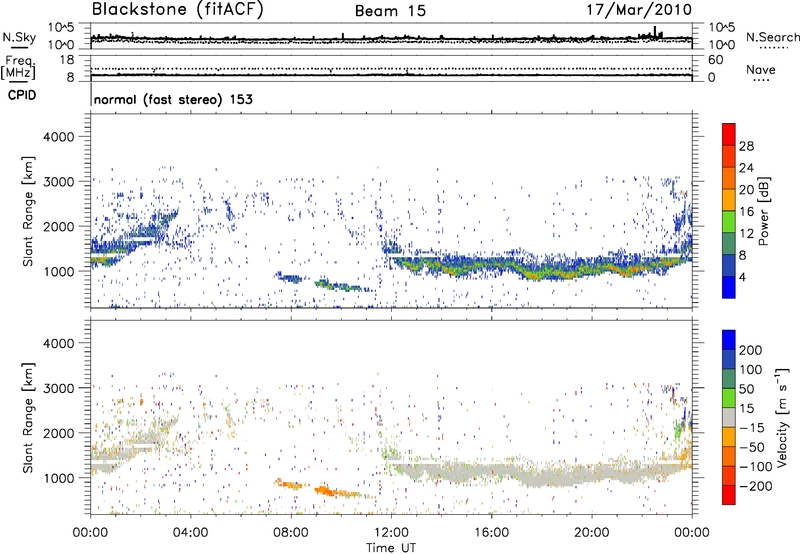This screenshot has width=800, height=554.
Task: Pick the red top segment of power color bar
Action: (729, 135)
